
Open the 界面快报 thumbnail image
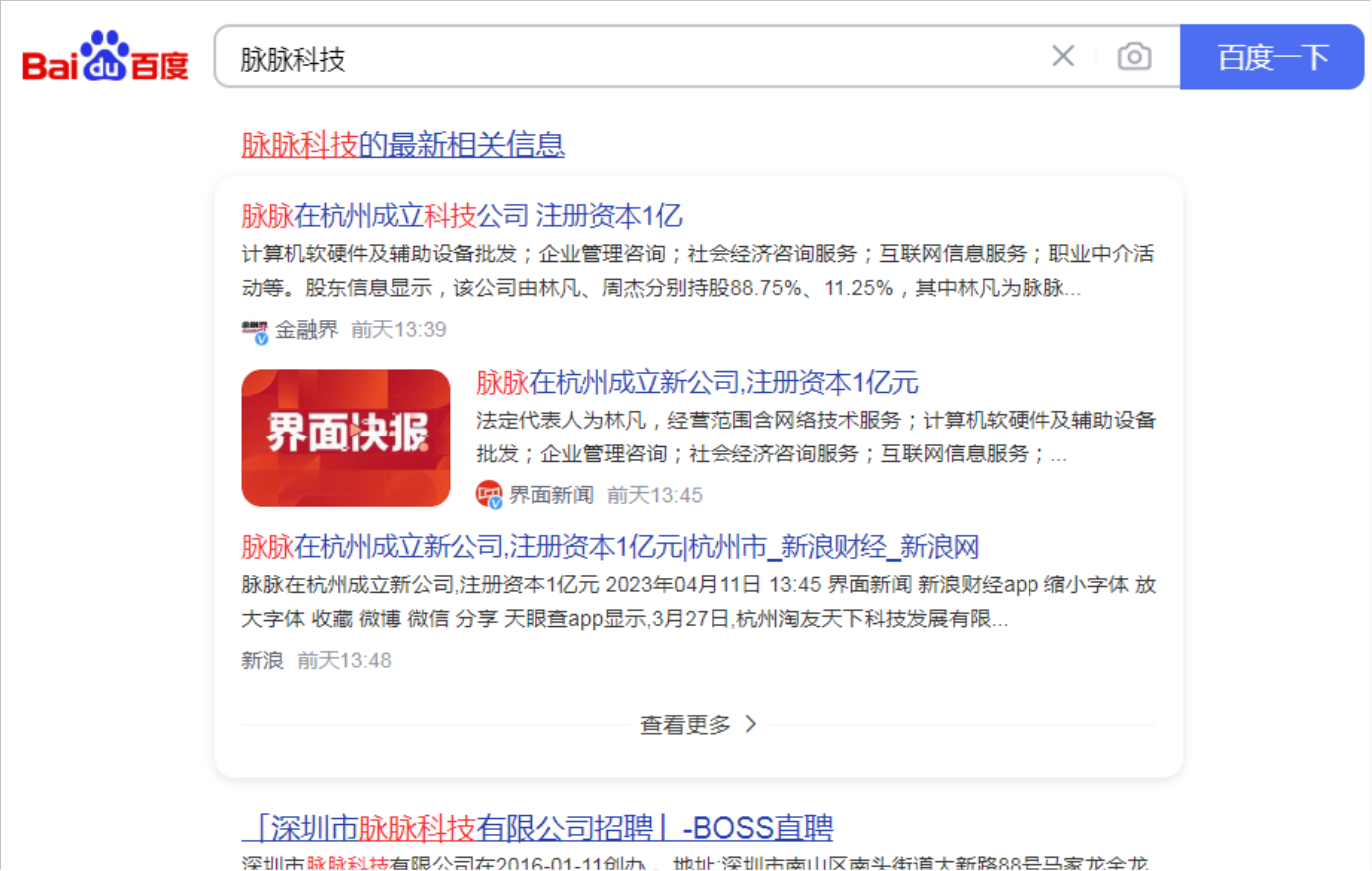345,437
